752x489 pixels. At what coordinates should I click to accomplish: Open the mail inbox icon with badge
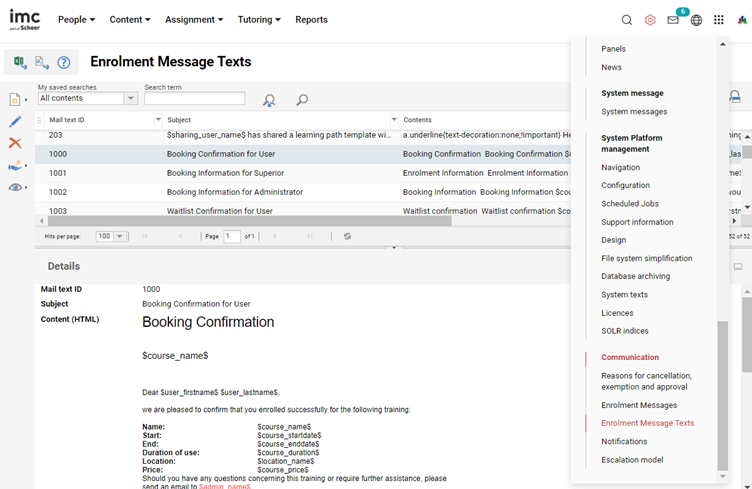[x=673, y=20]
